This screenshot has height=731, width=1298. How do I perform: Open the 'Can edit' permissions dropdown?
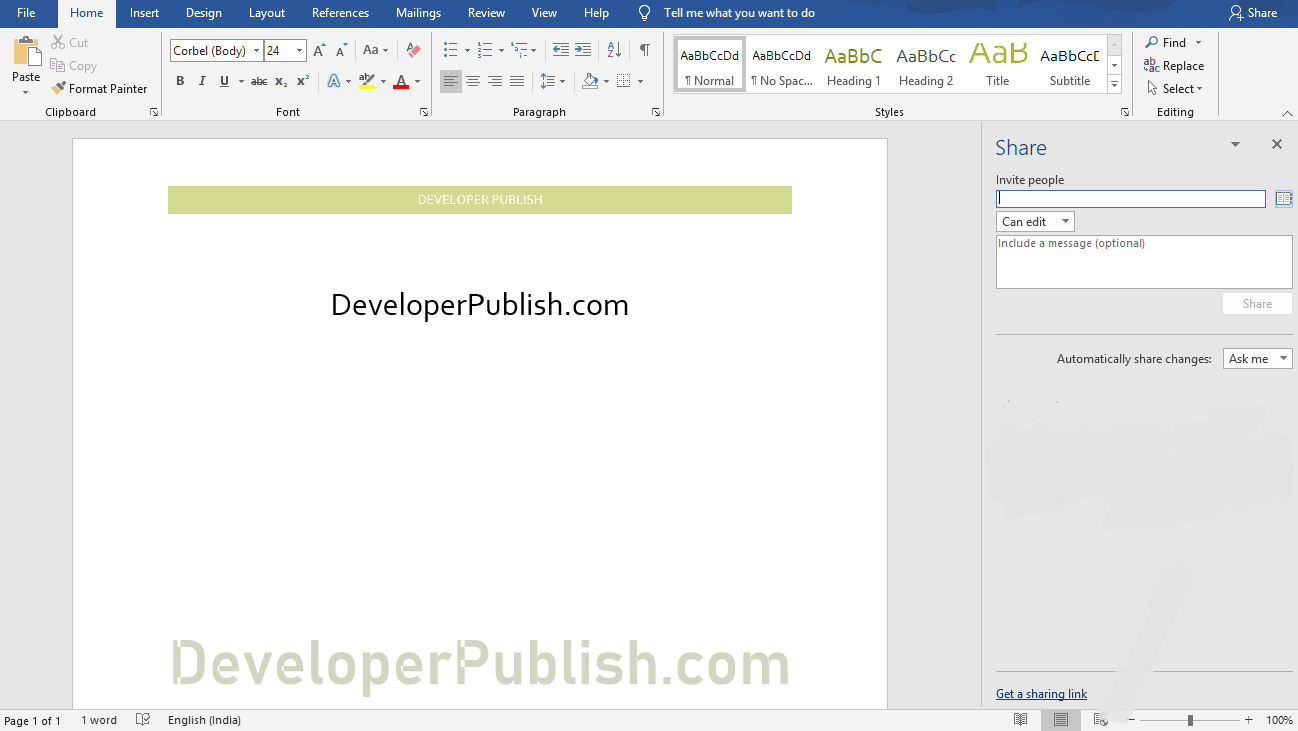[x=1034, y=221]
